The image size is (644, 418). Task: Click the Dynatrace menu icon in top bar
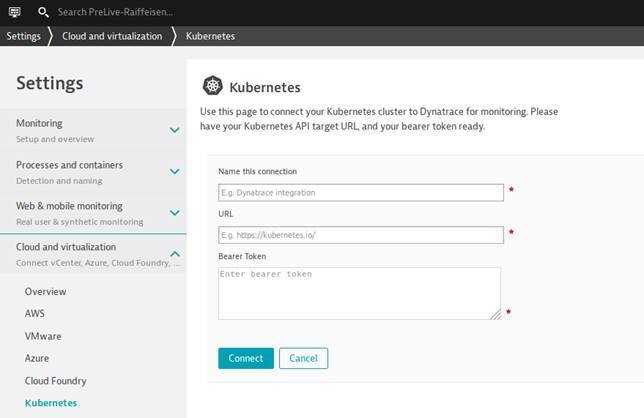pyautogui.click(x=14, y=12)
